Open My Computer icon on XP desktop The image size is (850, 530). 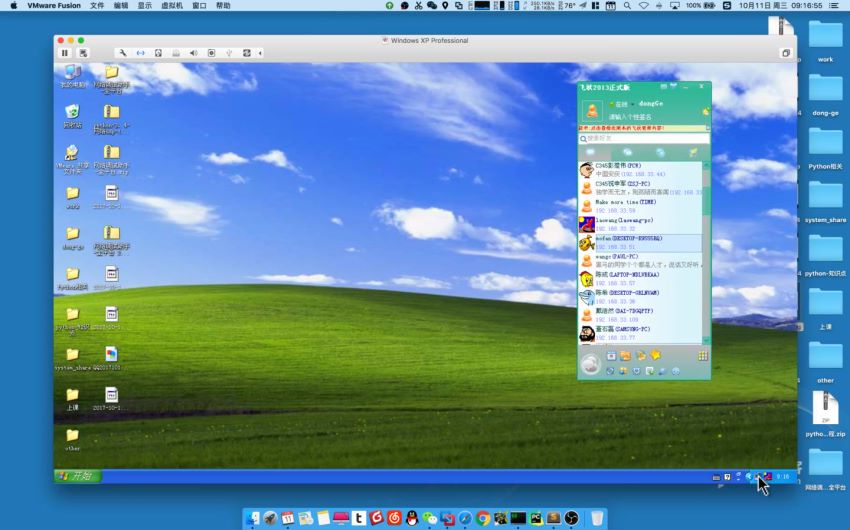pos(73,76)
